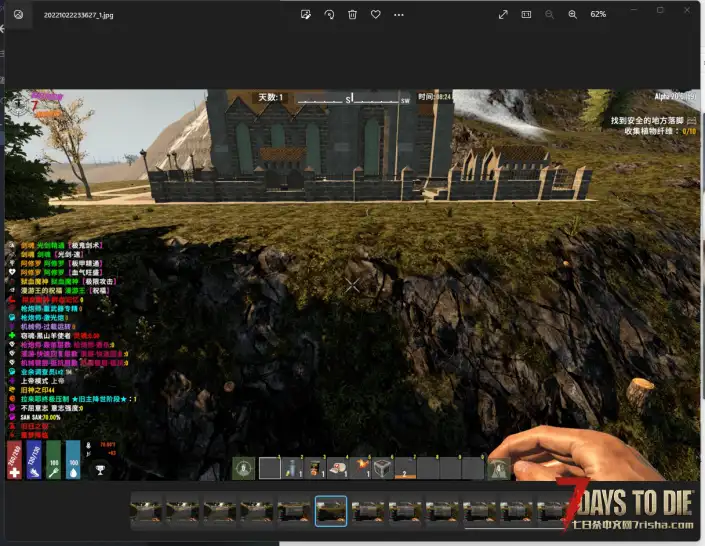This screenshot has height=546, width=705.
Task: Click the filmstrip horizontal scrollbar
Action: point(514,529)
